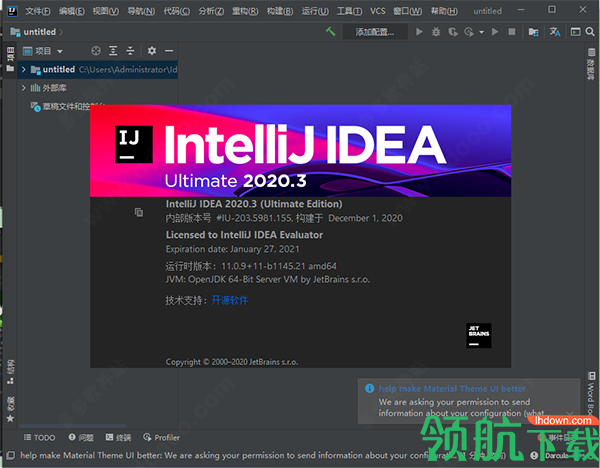
Task: Open the 窗口(W) Window menu
Action: (408, 11)
